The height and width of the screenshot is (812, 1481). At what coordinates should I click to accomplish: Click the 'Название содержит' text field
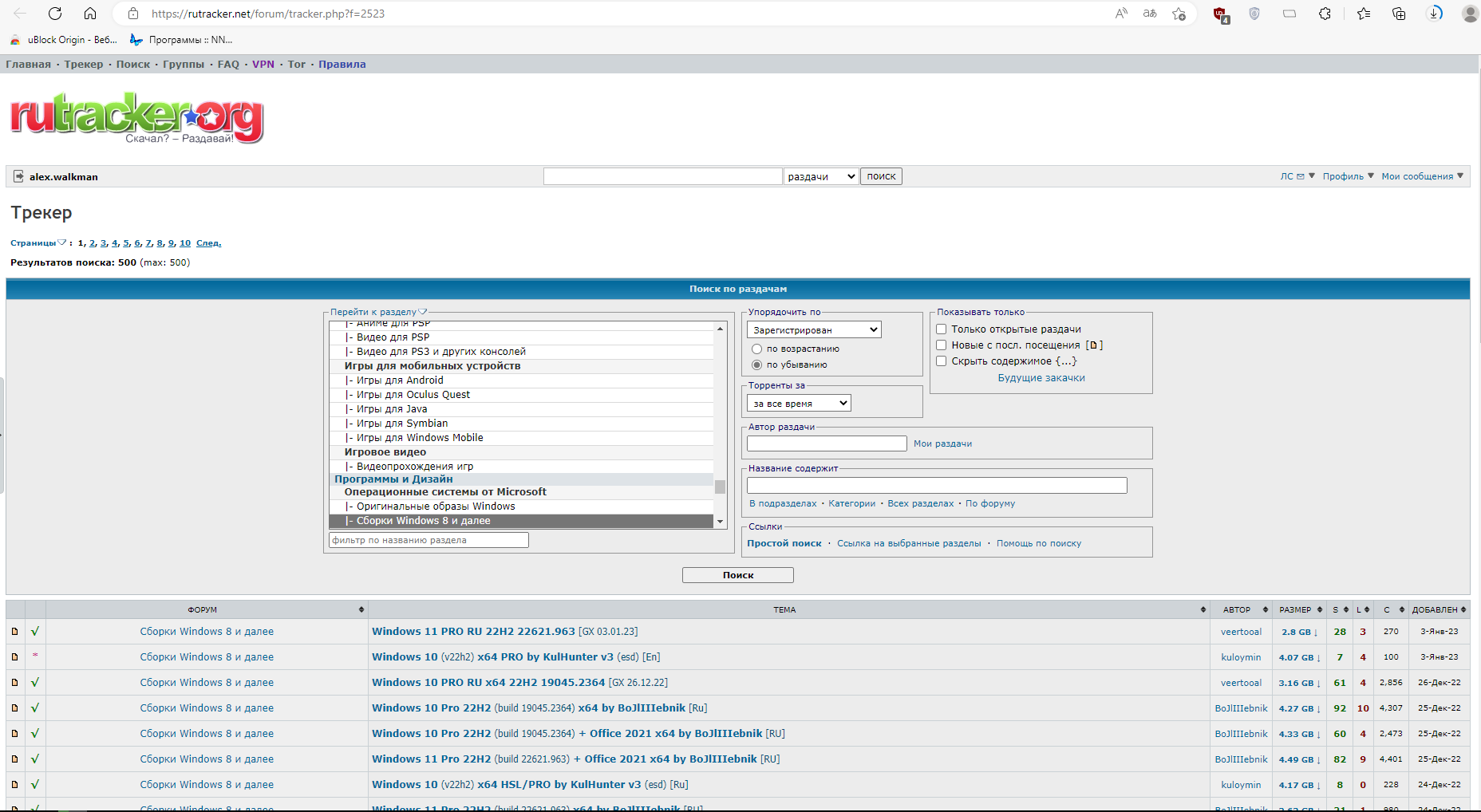[x=936, y=486]
